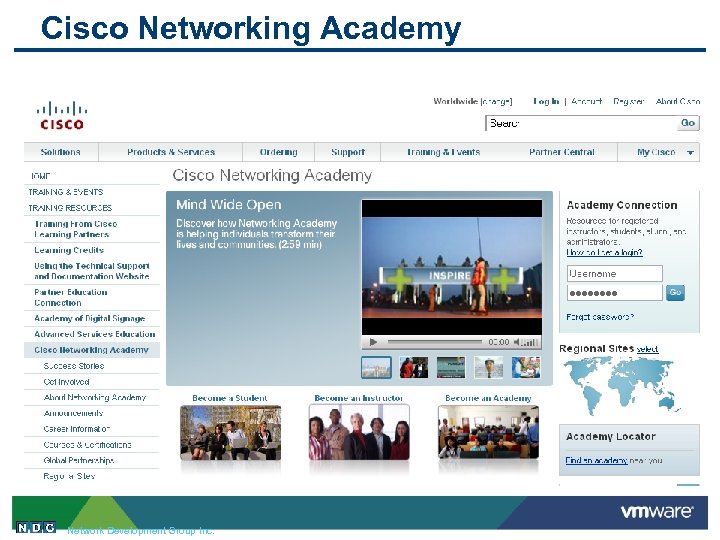Open Training & Events menu

click(444, 152)
